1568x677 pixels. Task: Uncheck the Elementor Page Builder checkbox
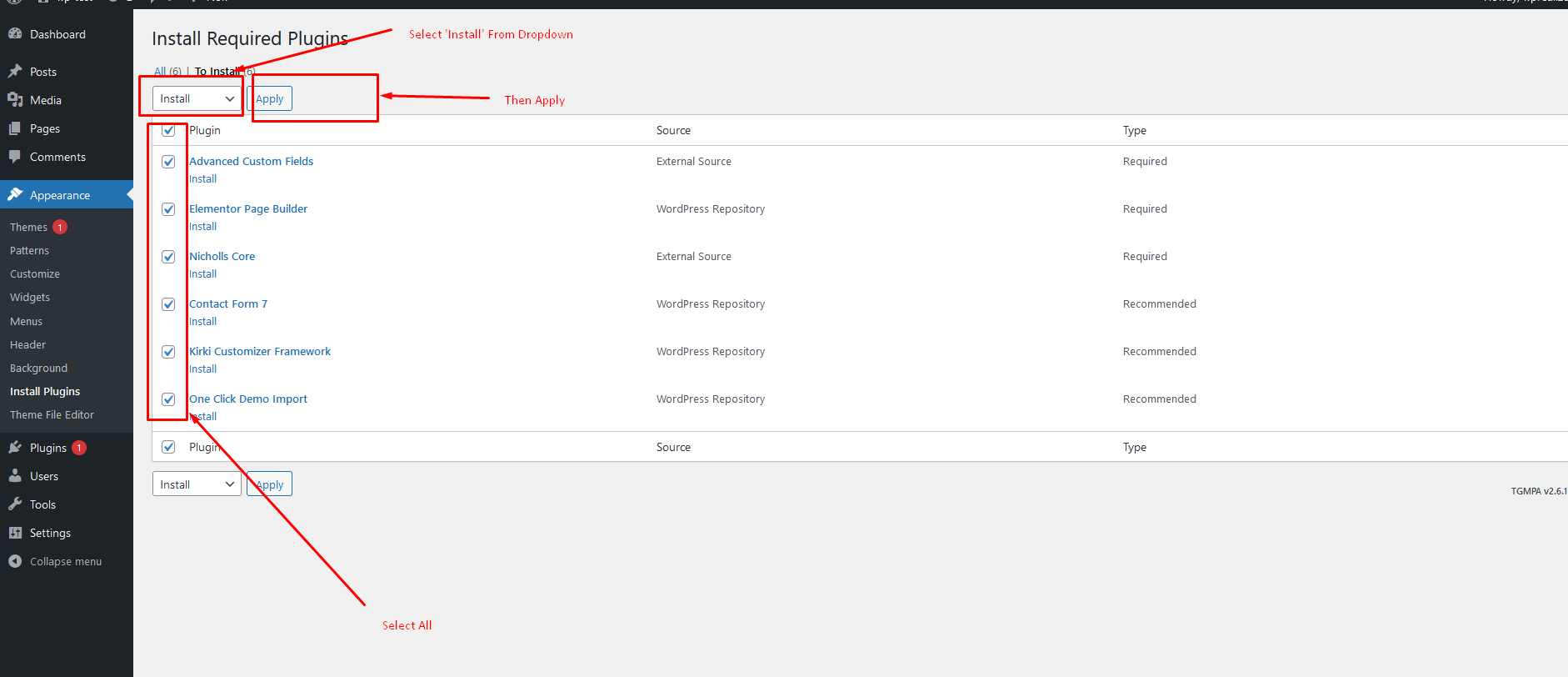168,209
